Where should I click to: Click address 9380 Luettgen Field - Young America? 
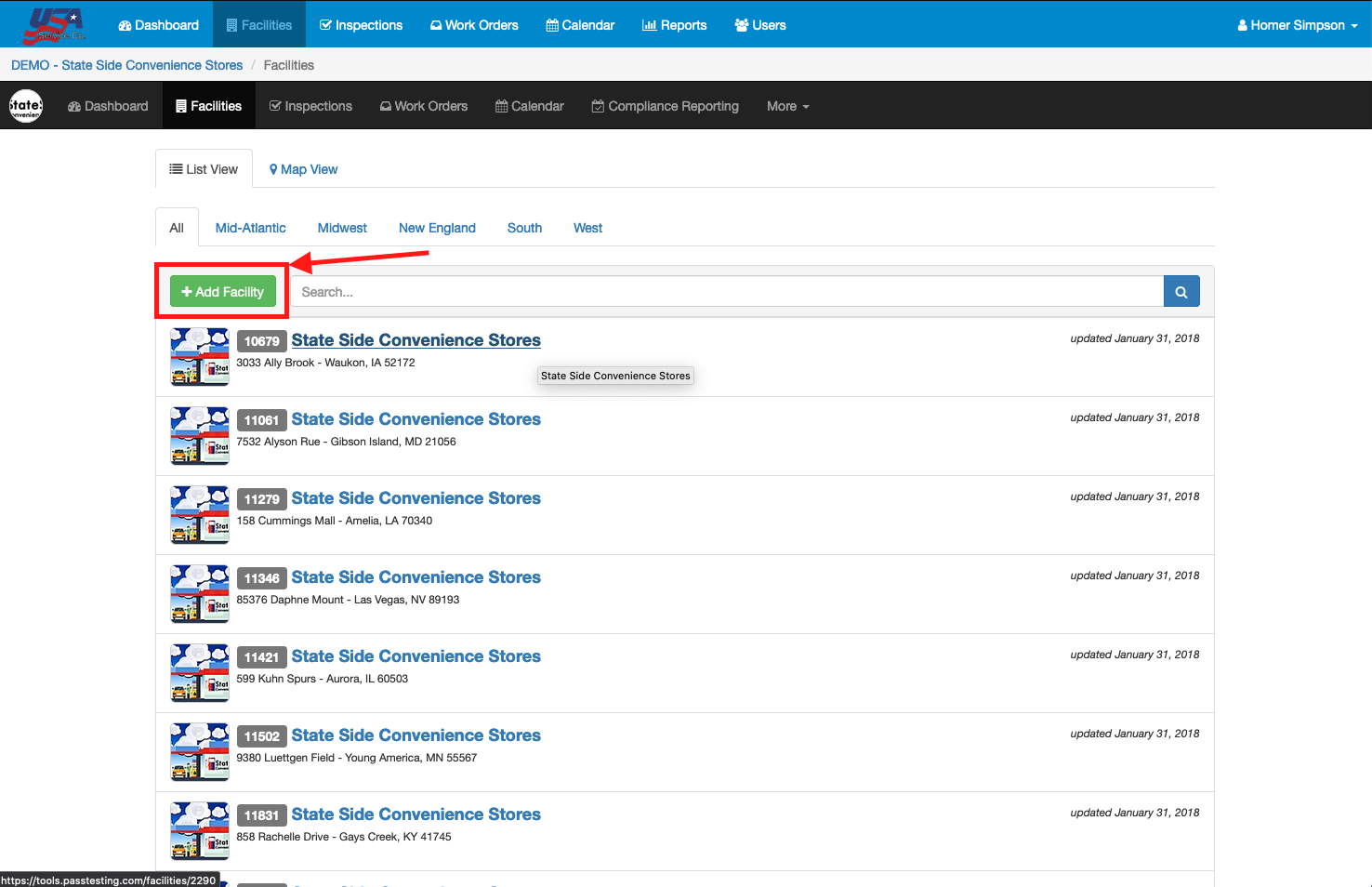coord(356,758)
